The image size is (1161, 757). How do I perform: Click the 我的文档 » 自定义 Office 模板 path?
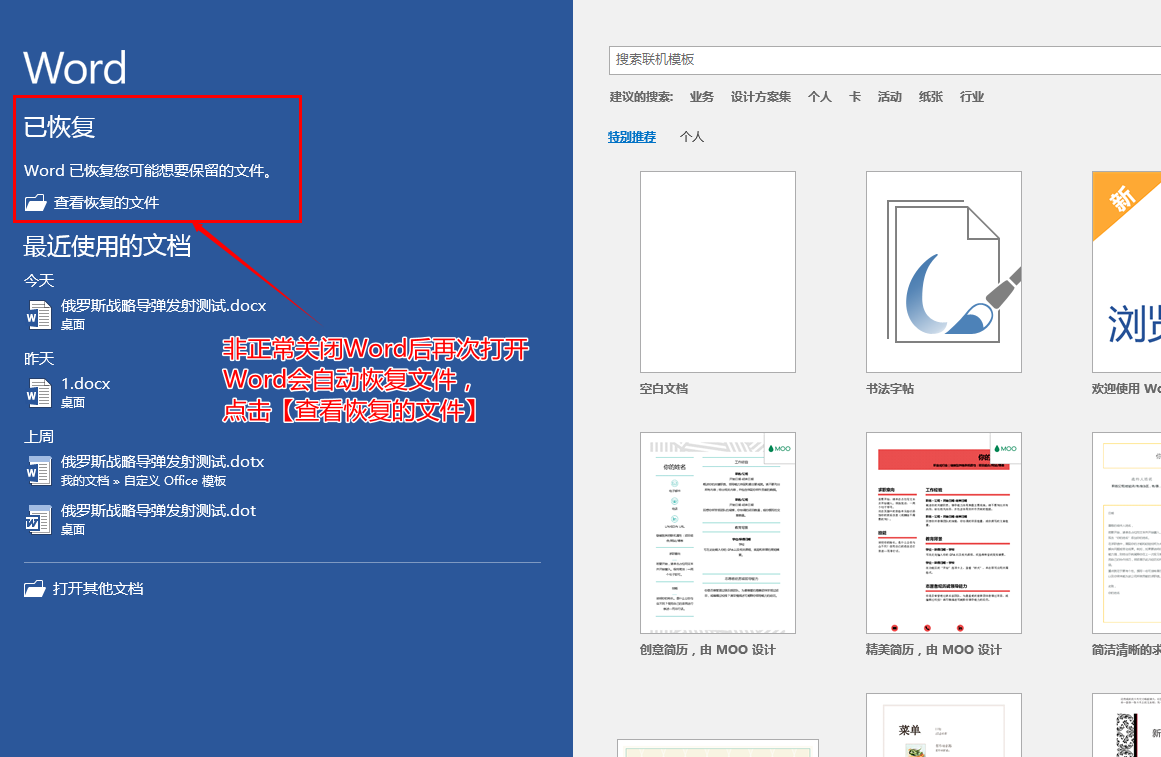coord(144,481)
